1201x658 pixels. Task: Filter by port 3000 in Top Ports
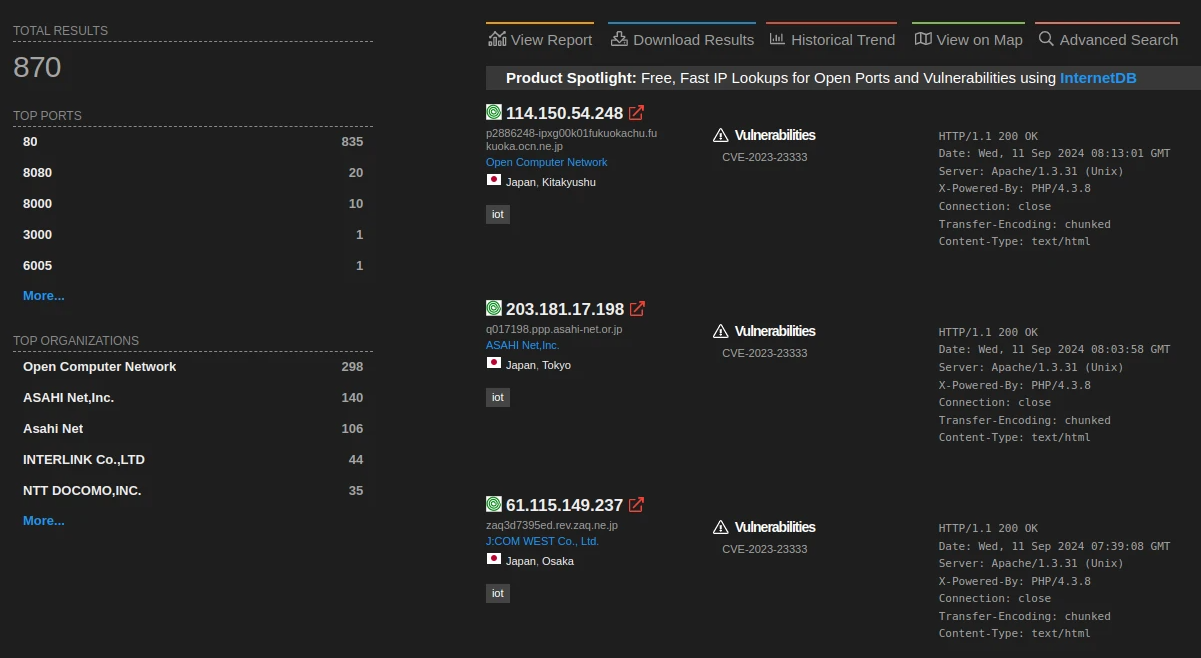[x=193, y=235]
